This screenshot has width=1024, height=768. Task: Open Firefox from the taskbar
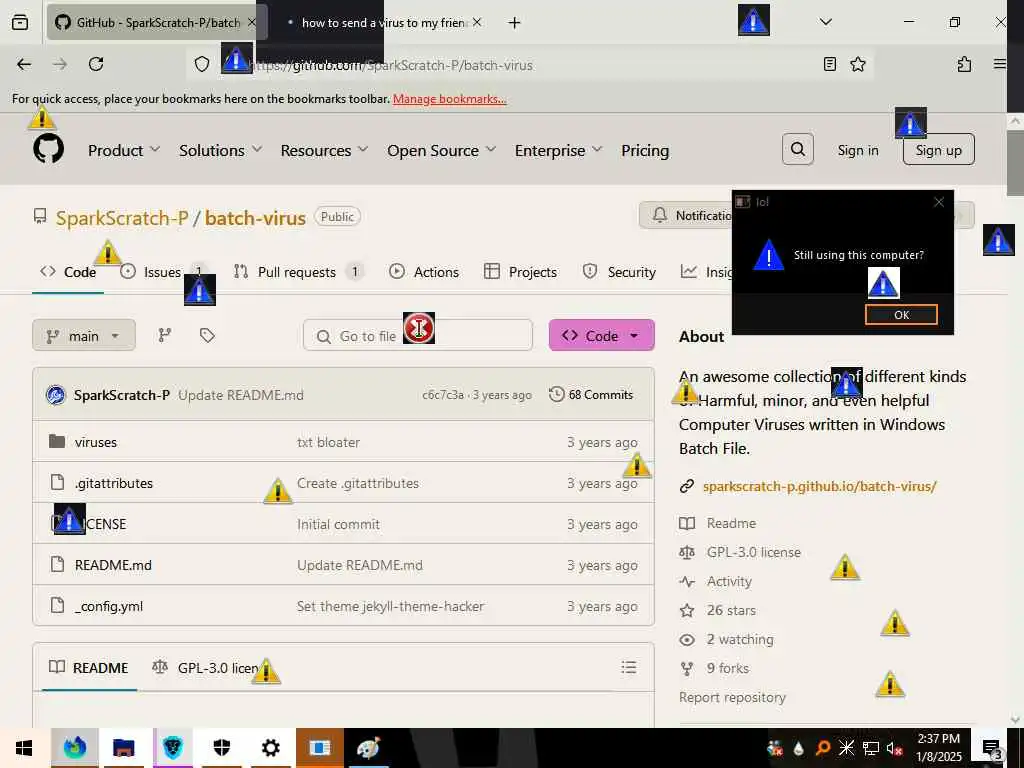(74, 748)
